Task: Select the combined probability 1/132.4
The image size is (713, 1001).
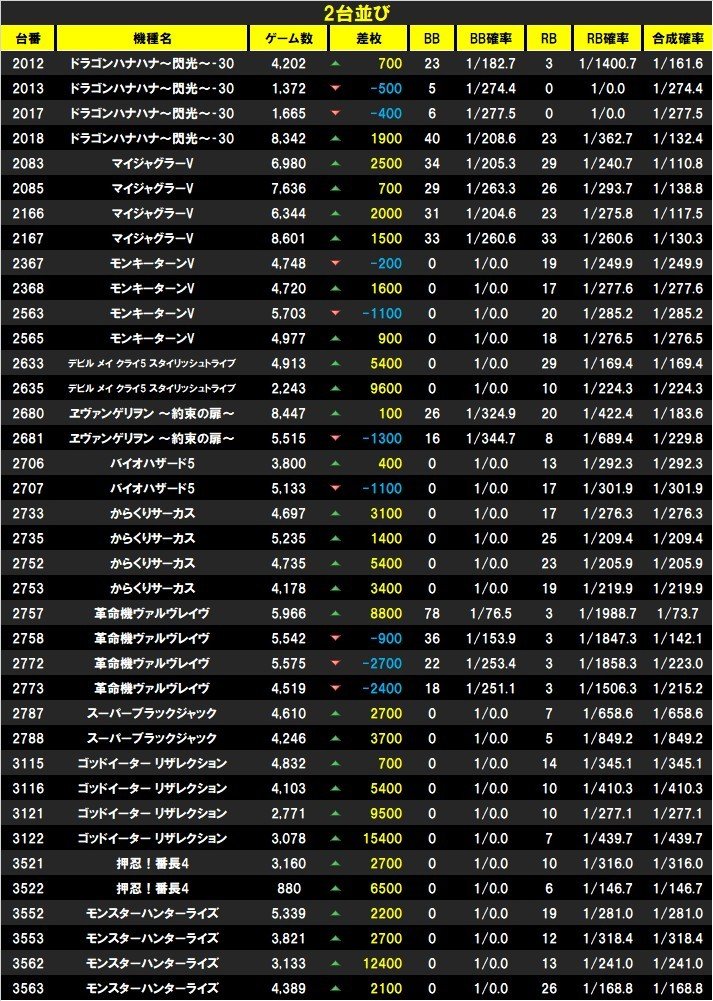Action: click(x=678, y=139)
